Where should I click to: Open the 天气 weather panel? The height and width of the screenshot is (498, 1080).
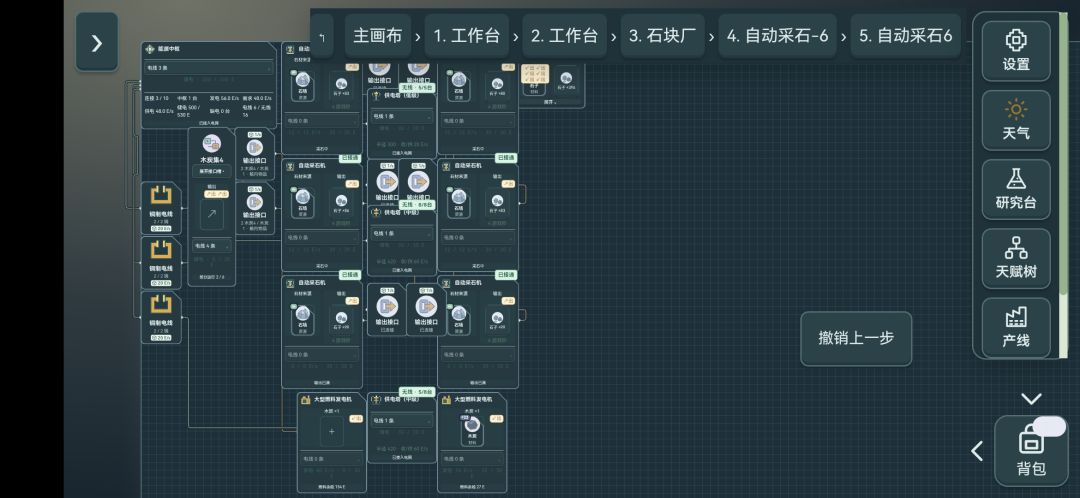[x=1016, y=120]
